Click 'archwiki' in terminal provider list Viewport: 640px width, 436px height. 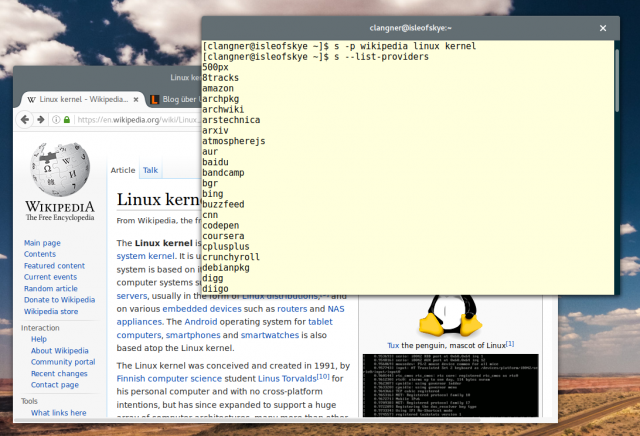pyautogui.click(x=223, y=109)
